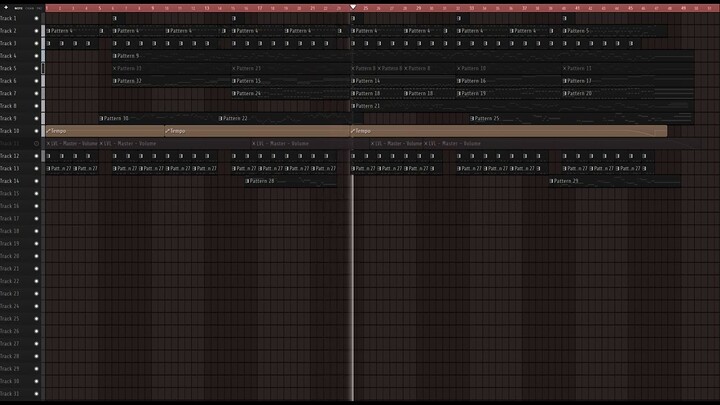
Task: Toggle mute switch of Track 4
Action: pyautogui.click(x=36, y=56)
